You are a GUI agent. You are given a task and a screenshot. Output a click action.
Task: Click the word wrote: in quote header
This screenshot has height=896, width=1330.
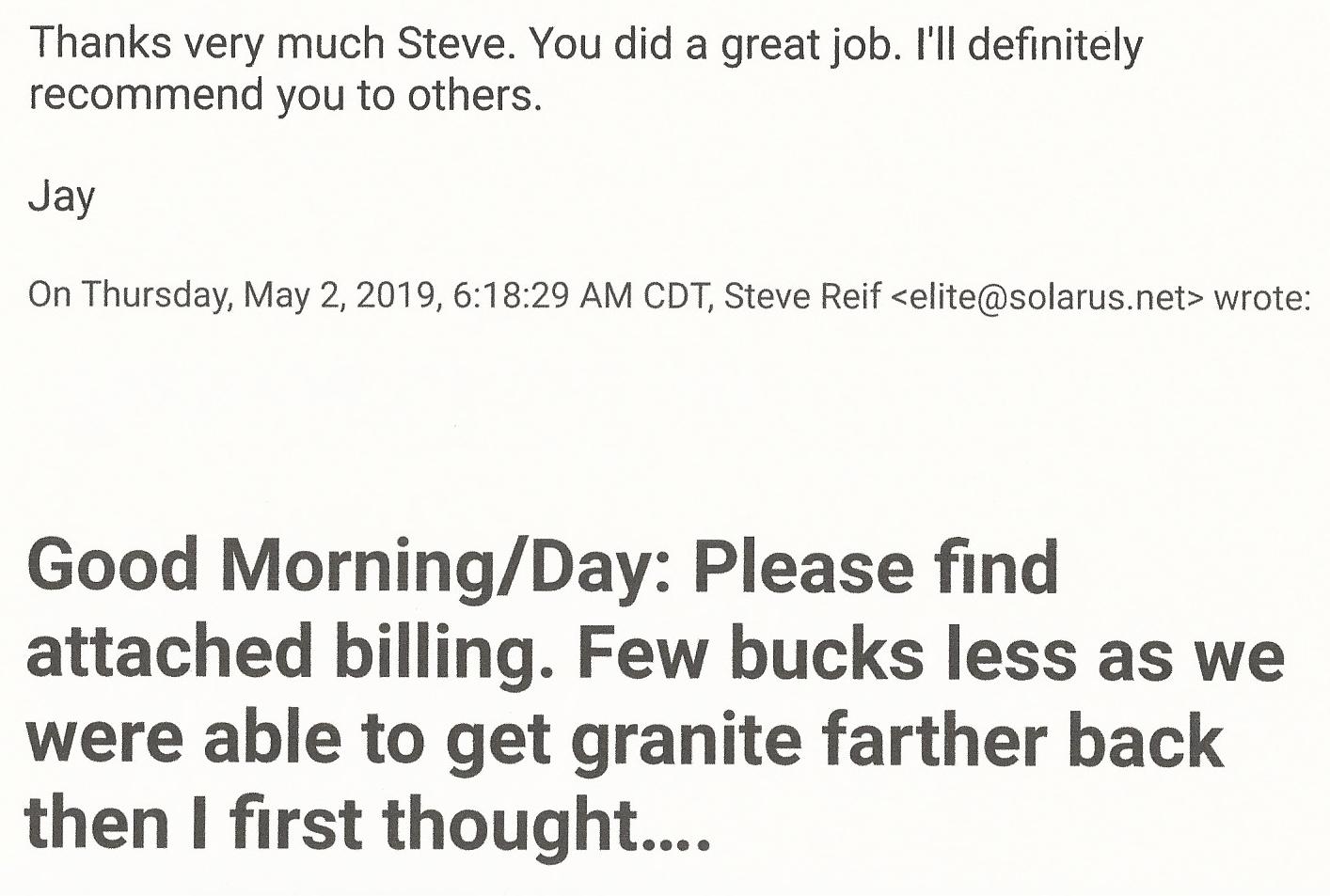pyautogui.click(x=1262, y=298)
